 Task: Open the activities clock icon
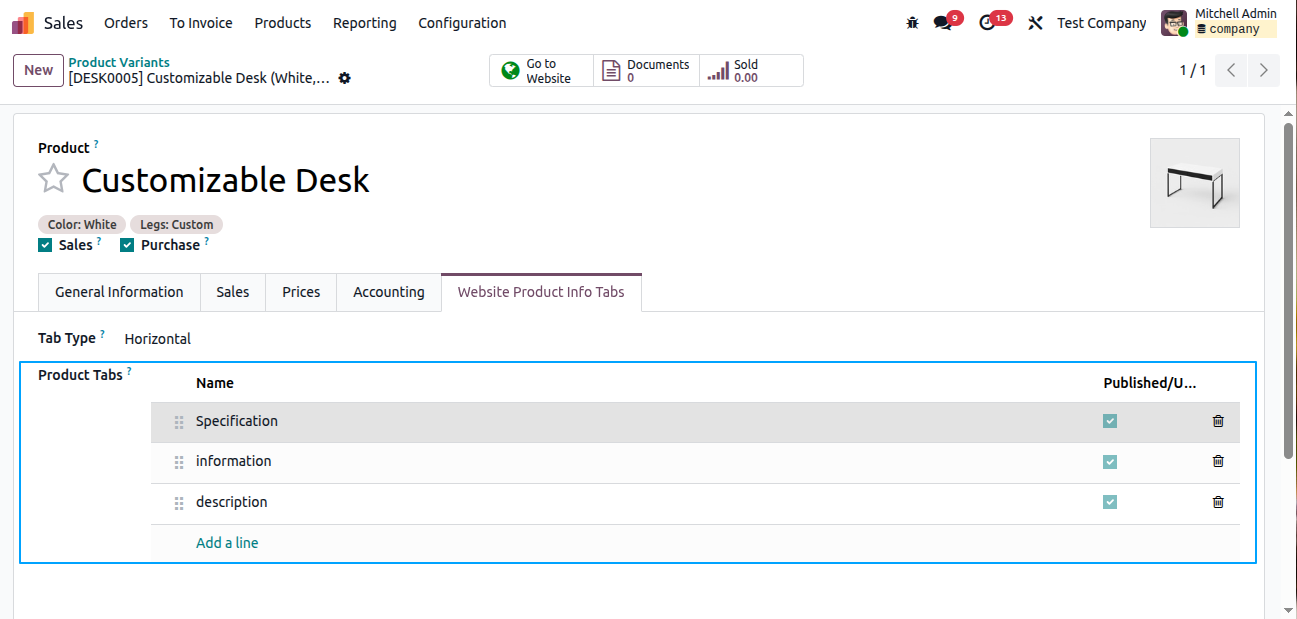point(988,23)
